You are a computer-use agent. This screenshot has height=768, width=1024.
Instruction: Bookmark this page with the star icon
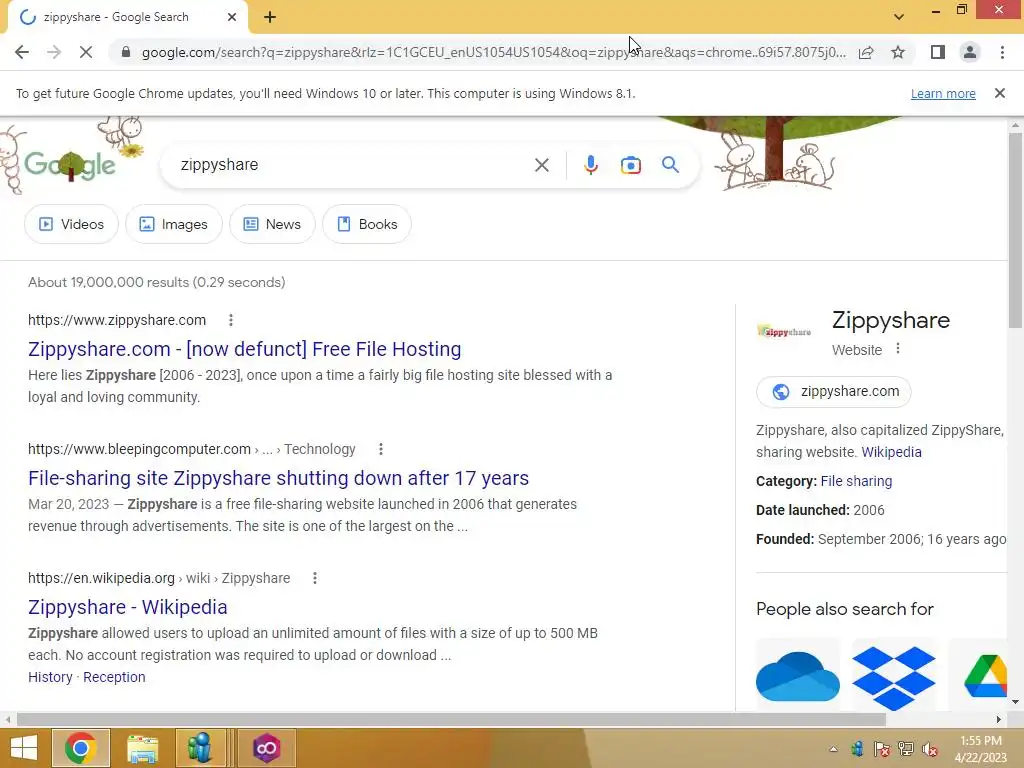click(898, 52)
